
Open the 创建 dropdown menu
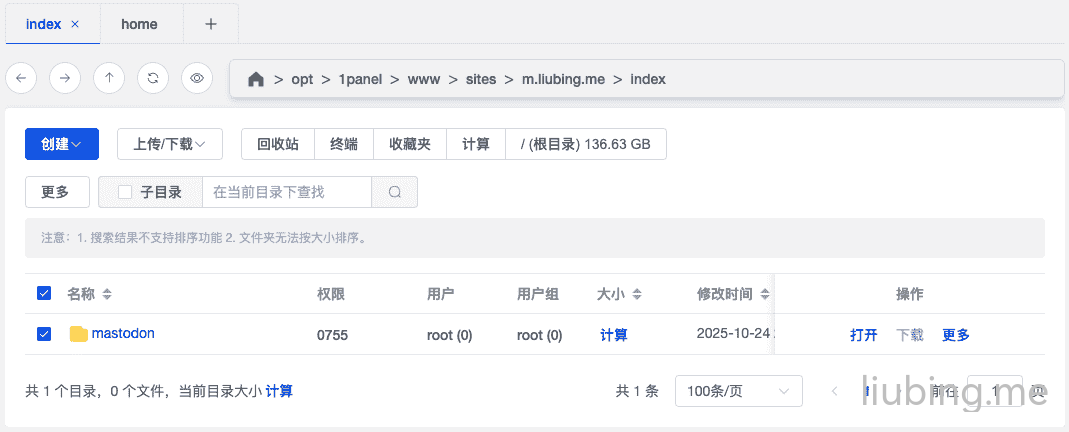(61, 144)
